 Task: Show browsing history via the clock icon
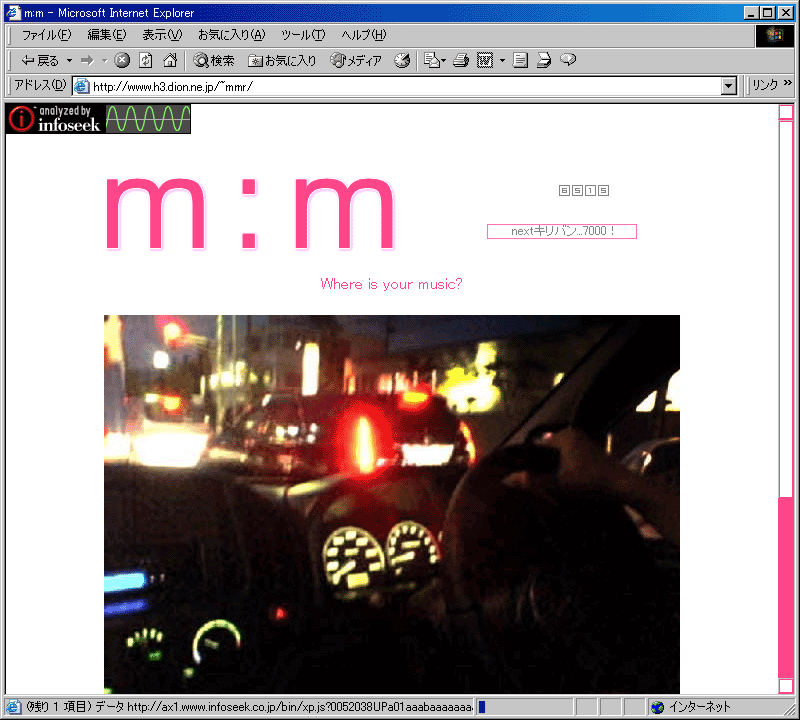402,60
